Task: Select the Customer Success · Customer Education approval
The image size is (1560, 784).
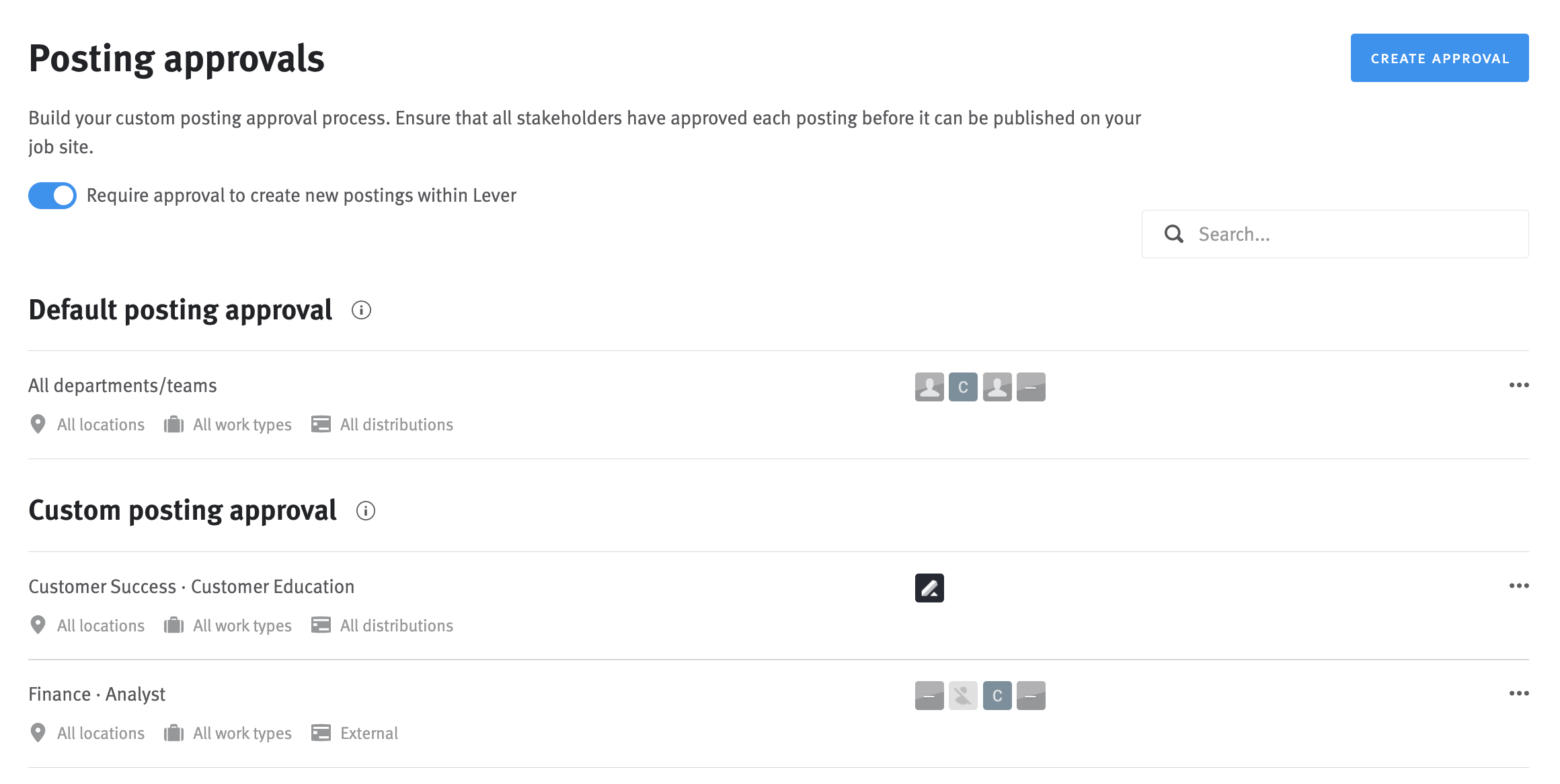Action: [x=191, y=586]
